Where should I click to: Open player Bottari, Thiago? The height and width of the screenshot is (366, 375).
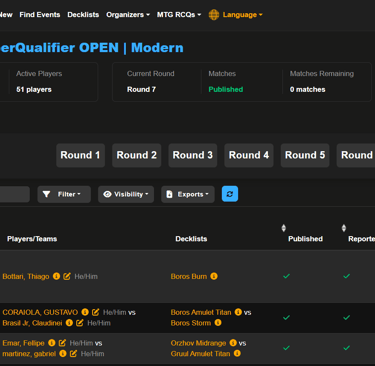26,276
